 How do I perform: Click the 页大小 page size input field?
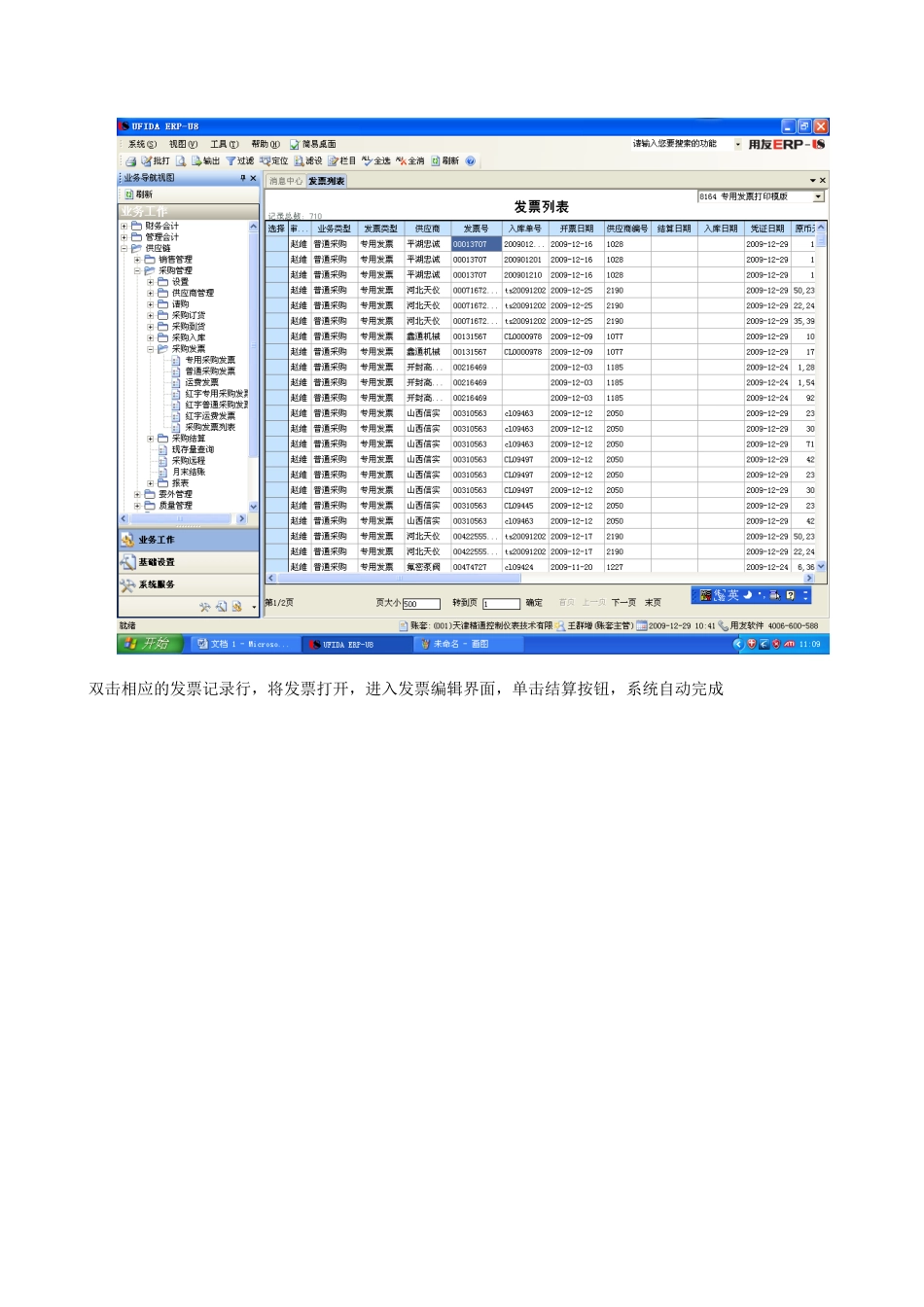tap(421, 604)
